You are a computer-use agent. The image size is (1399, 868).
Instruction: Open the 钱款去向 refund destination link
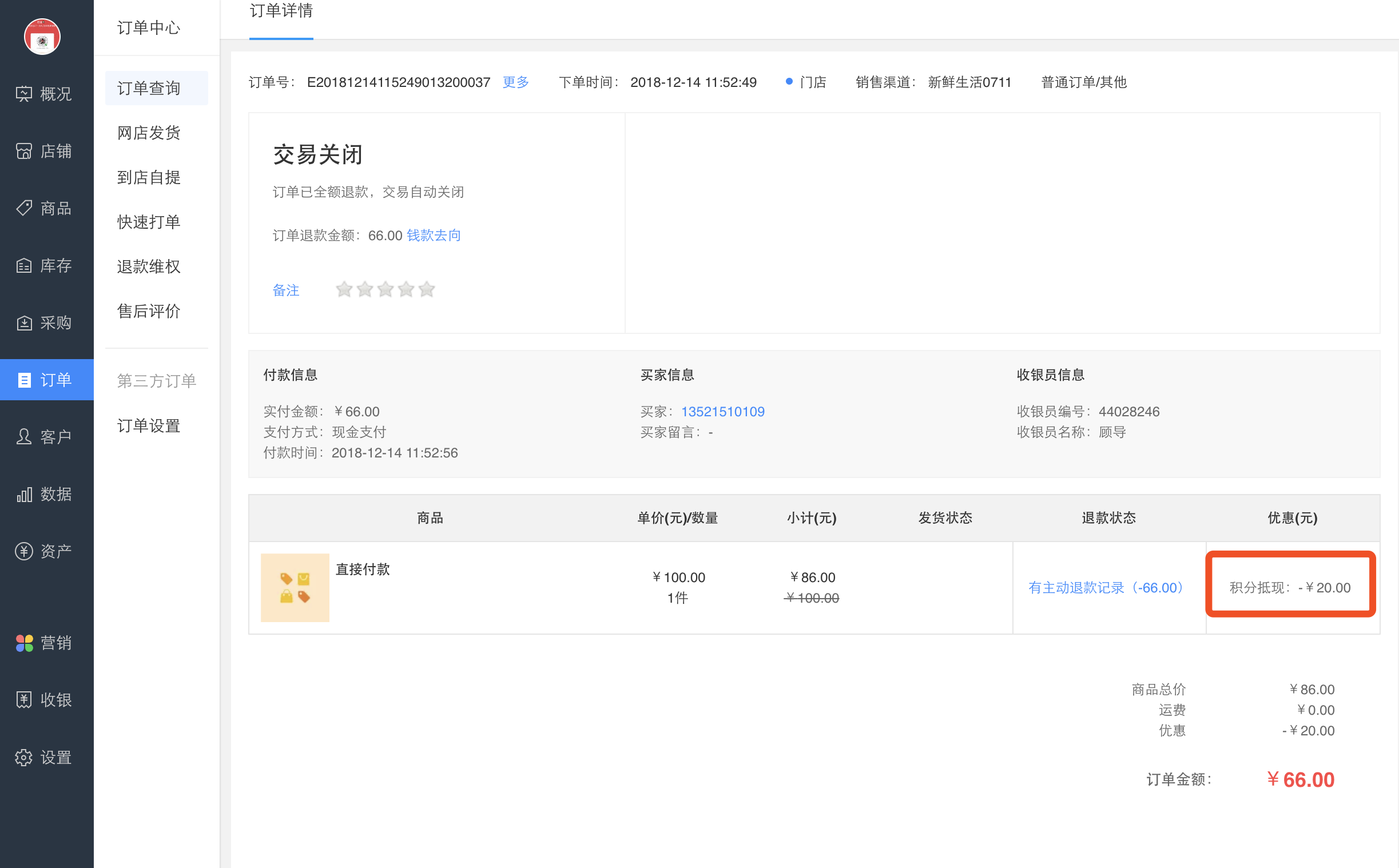[434, 236]
